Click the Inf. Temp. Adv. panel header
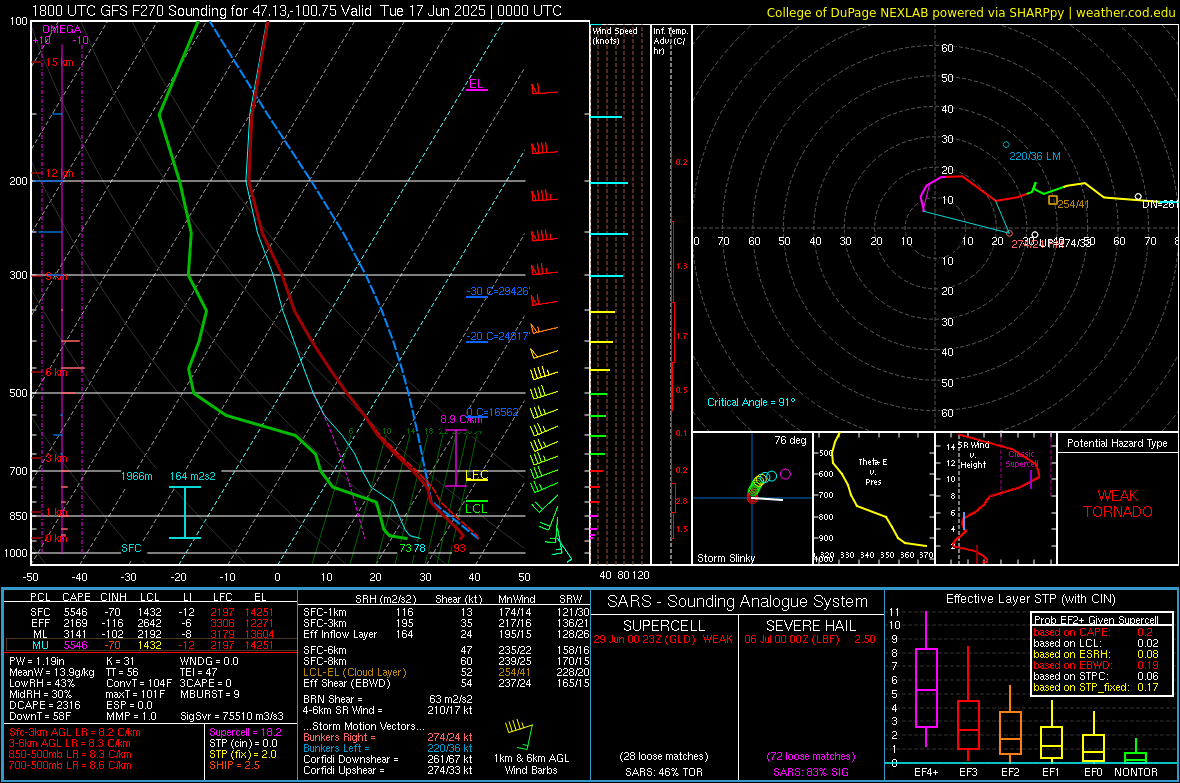 point(670,41)
